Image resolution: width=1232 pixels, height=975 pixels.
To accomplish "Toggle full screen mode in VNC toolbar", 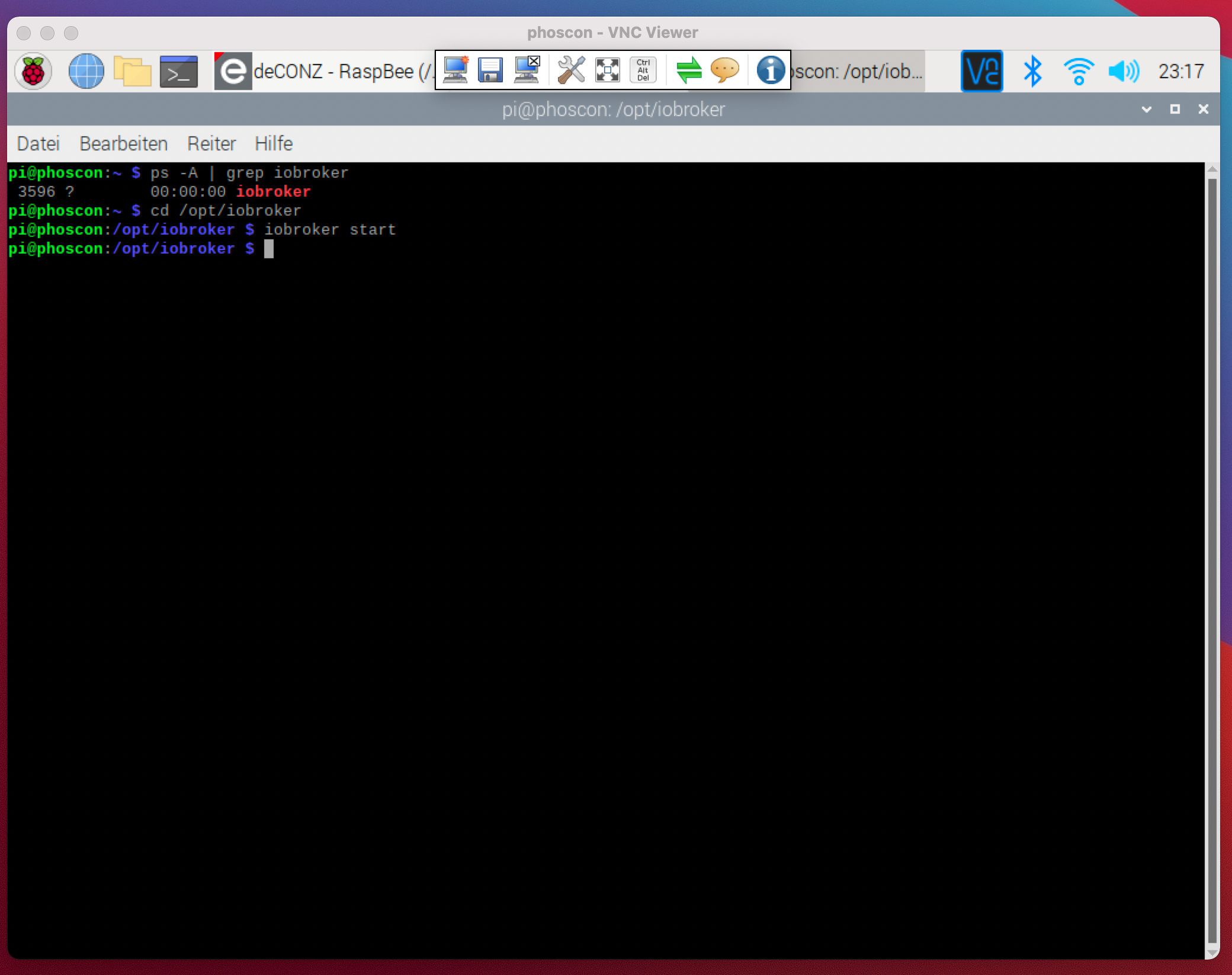I will 607,70.
